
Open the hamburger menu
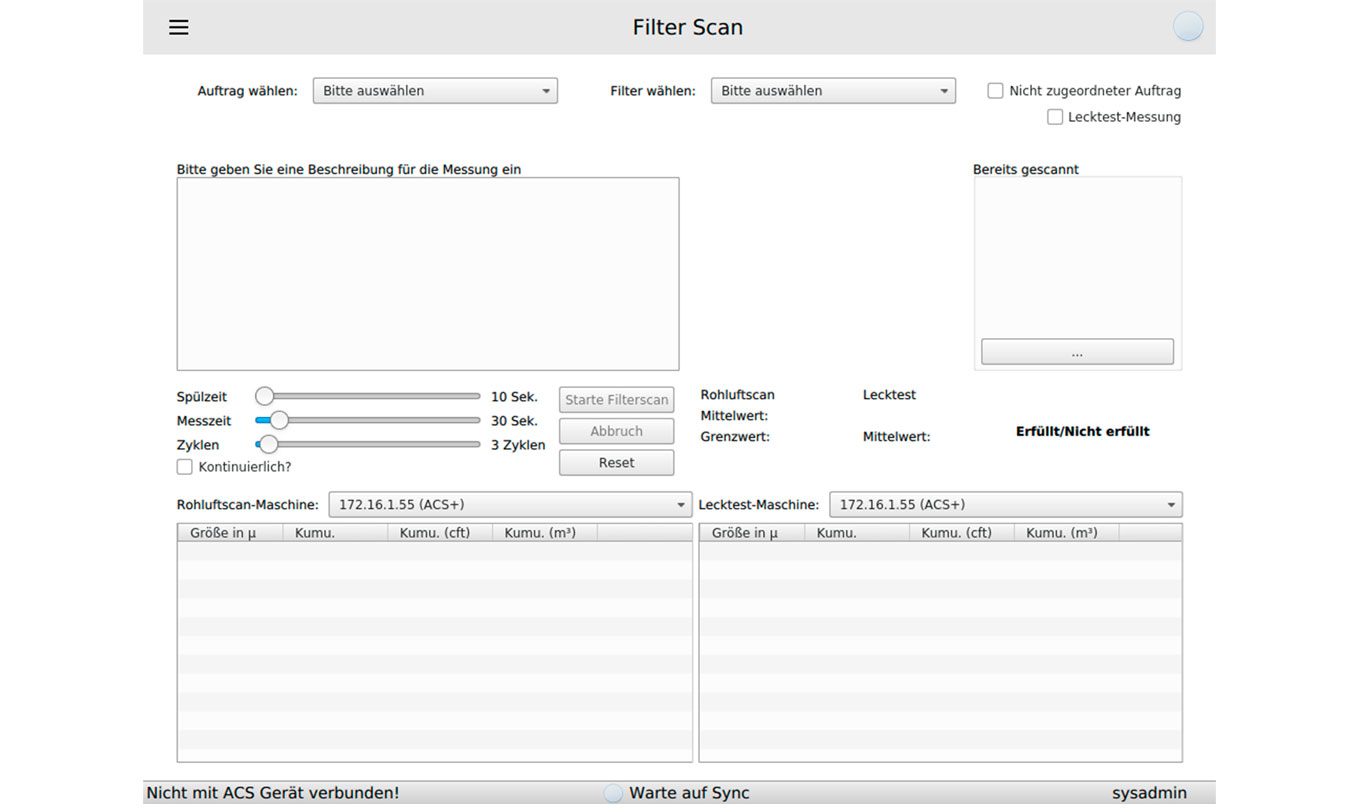coord(179,27)
